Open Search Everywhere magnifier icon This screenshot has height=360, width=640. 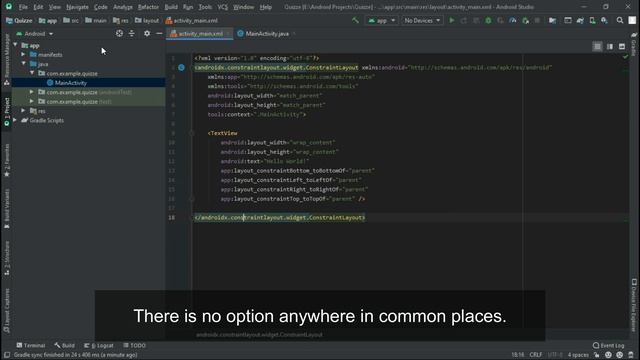620,20
